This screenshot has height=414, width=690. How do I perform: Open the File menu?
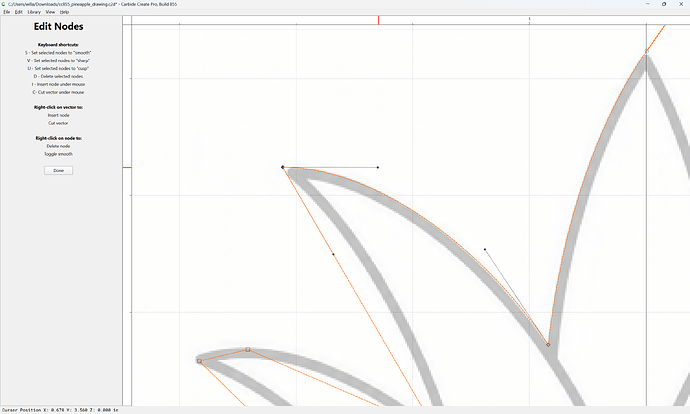pyautogui.click(x=7, y=12)
